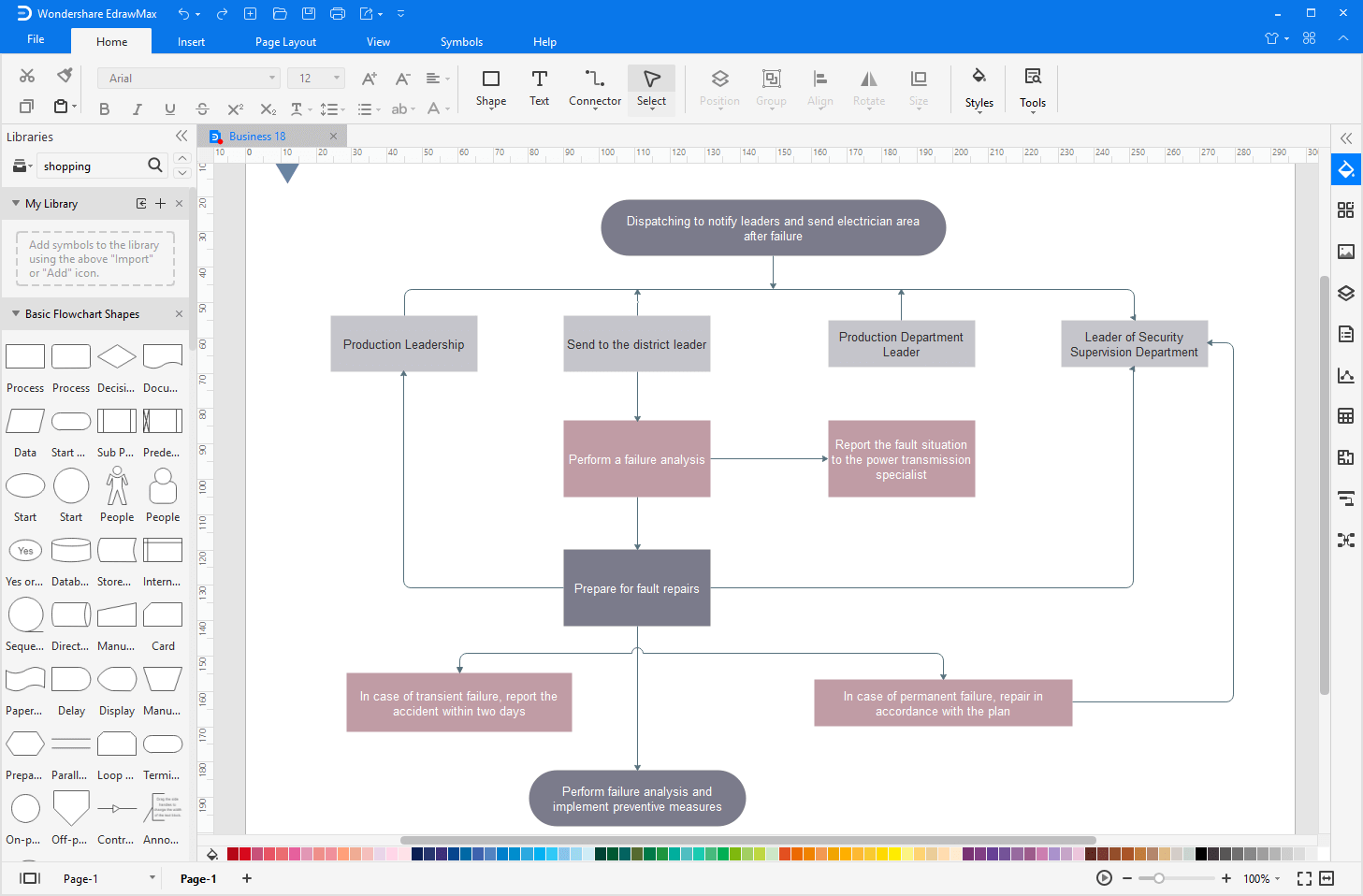1363x896 pixels.
Task: Open the Shape tool
Action: 490,89
